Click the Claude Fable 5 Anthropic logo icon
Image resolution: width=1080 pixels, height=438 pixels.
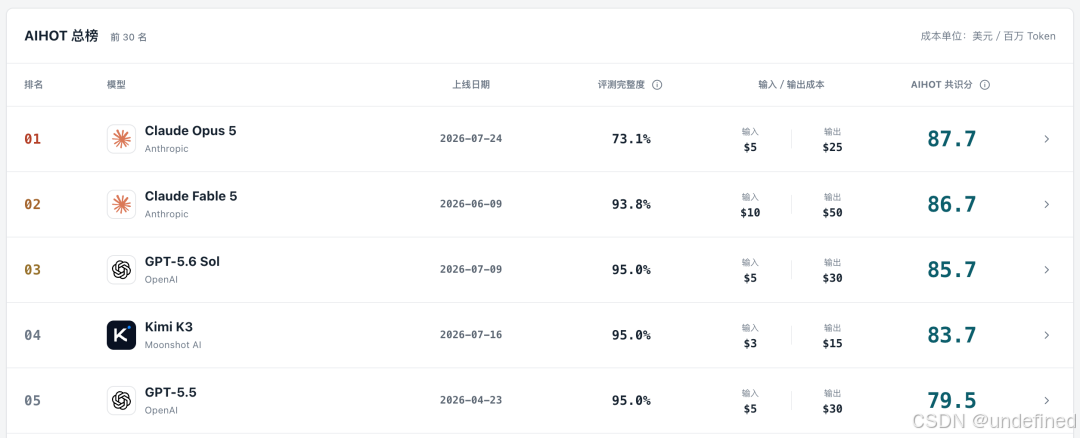pyautogui.click(x=121, y=205)
